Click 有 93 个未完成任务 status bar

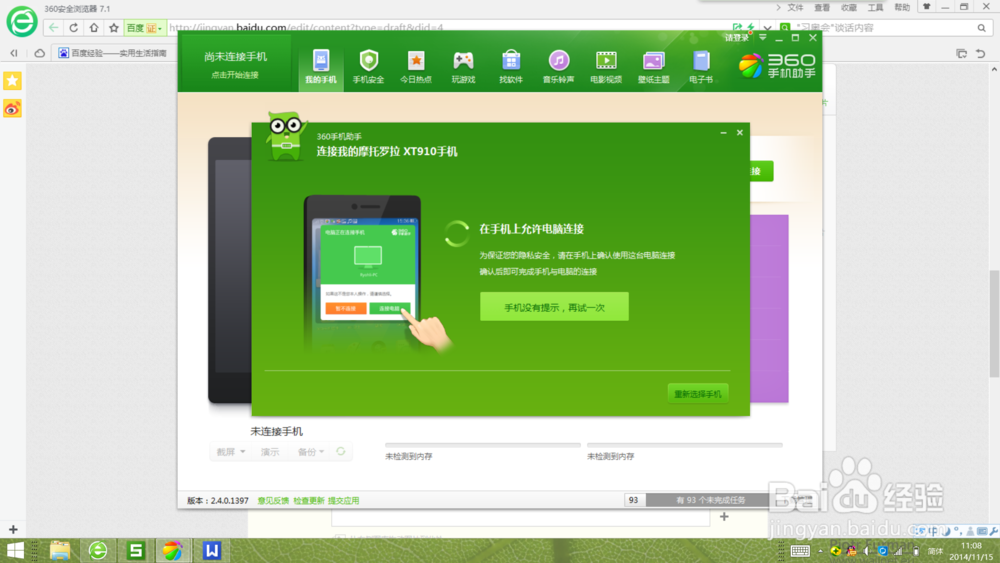pyautogui.click(x=710, y=500)
